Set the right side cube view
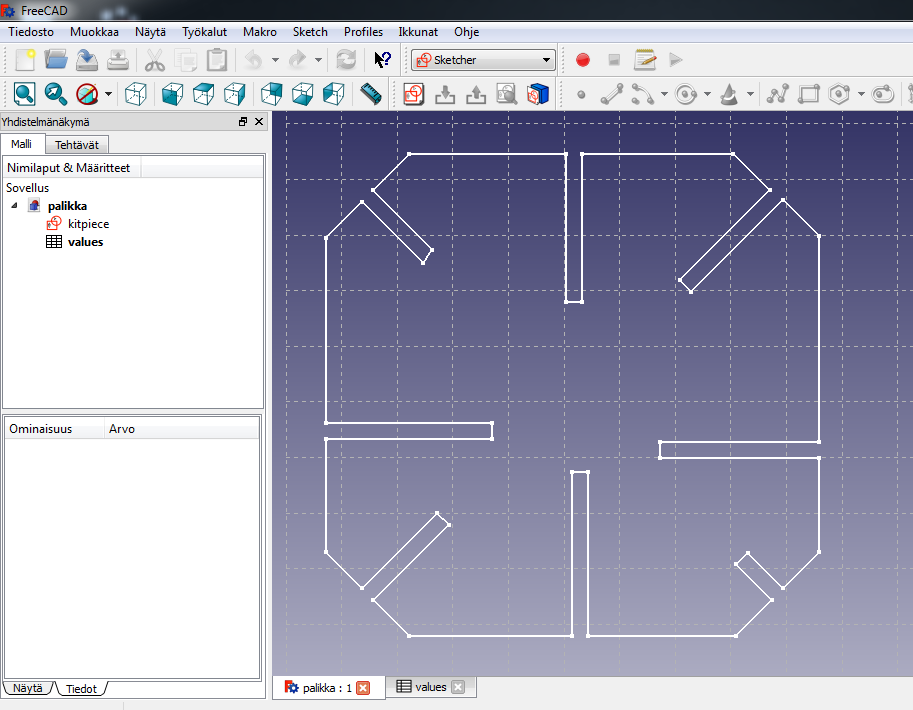Screen dimensions: 913x710 pyautogui.click(x=235, y=94)
